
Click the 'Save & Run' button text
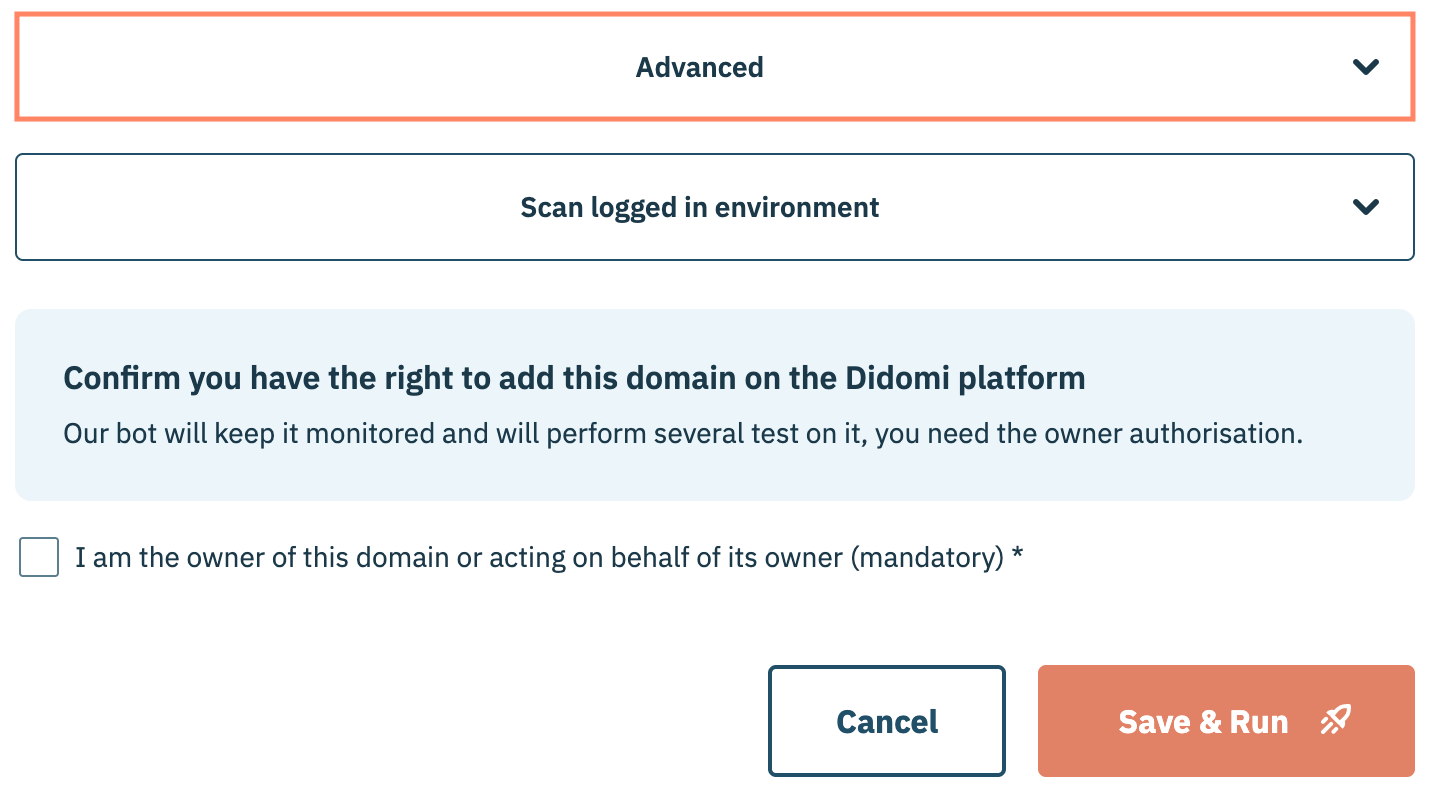[1203, 722]
